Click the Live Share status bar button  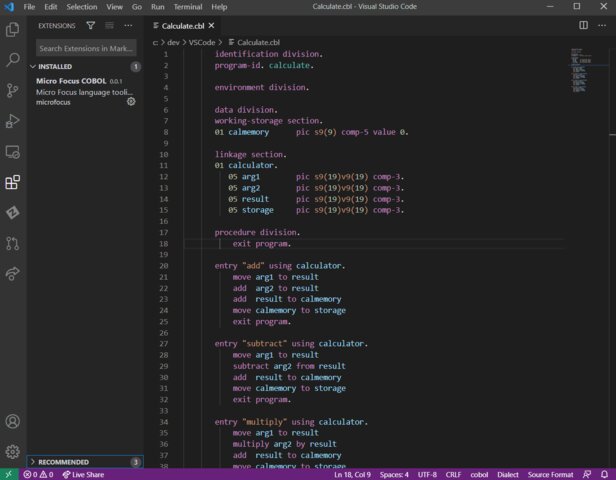point(83,475)
